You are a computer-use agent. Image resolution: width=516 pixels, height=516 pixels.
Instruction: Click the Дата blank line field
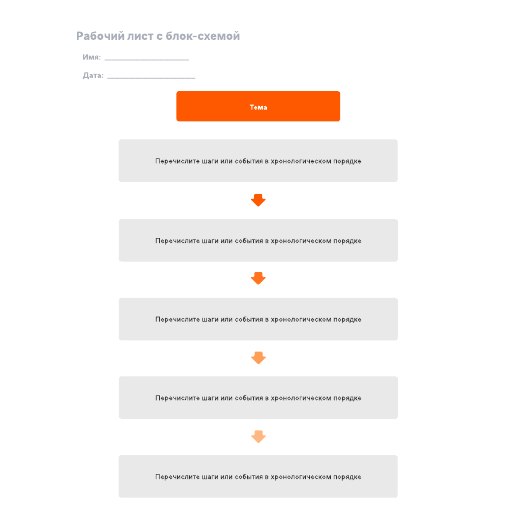[x=151, y=76]
